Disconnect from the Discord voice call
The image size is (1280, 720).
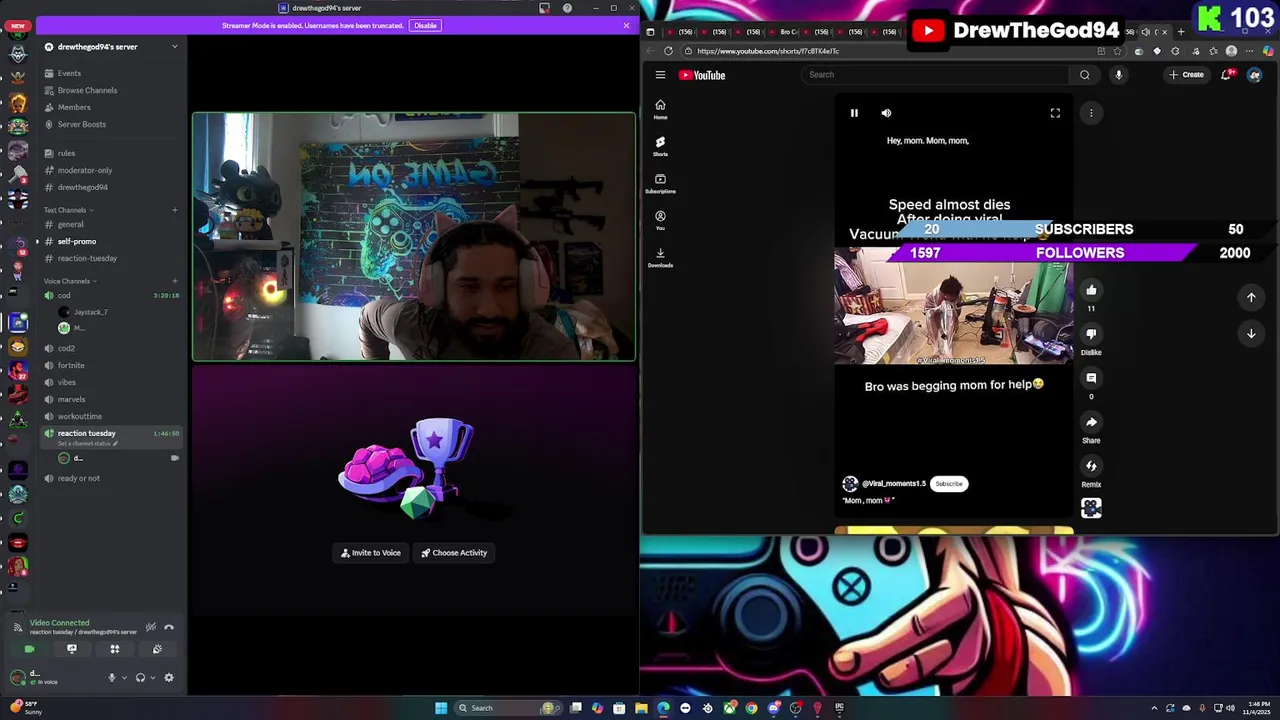[169, 627]
